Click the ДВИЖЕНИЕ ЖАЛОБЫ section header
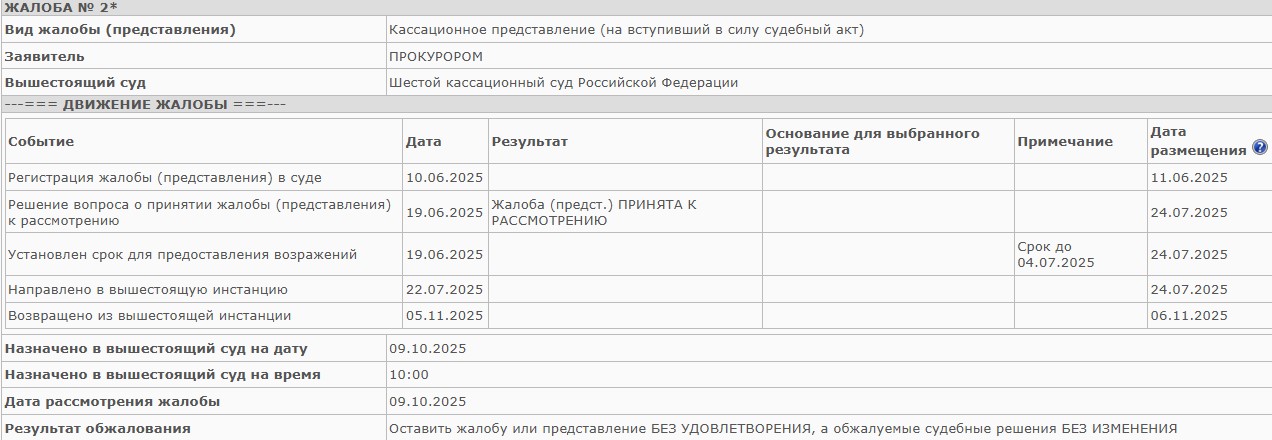Screen dimensions: 1272x440 pyautogui.click(x=146, y=104)
